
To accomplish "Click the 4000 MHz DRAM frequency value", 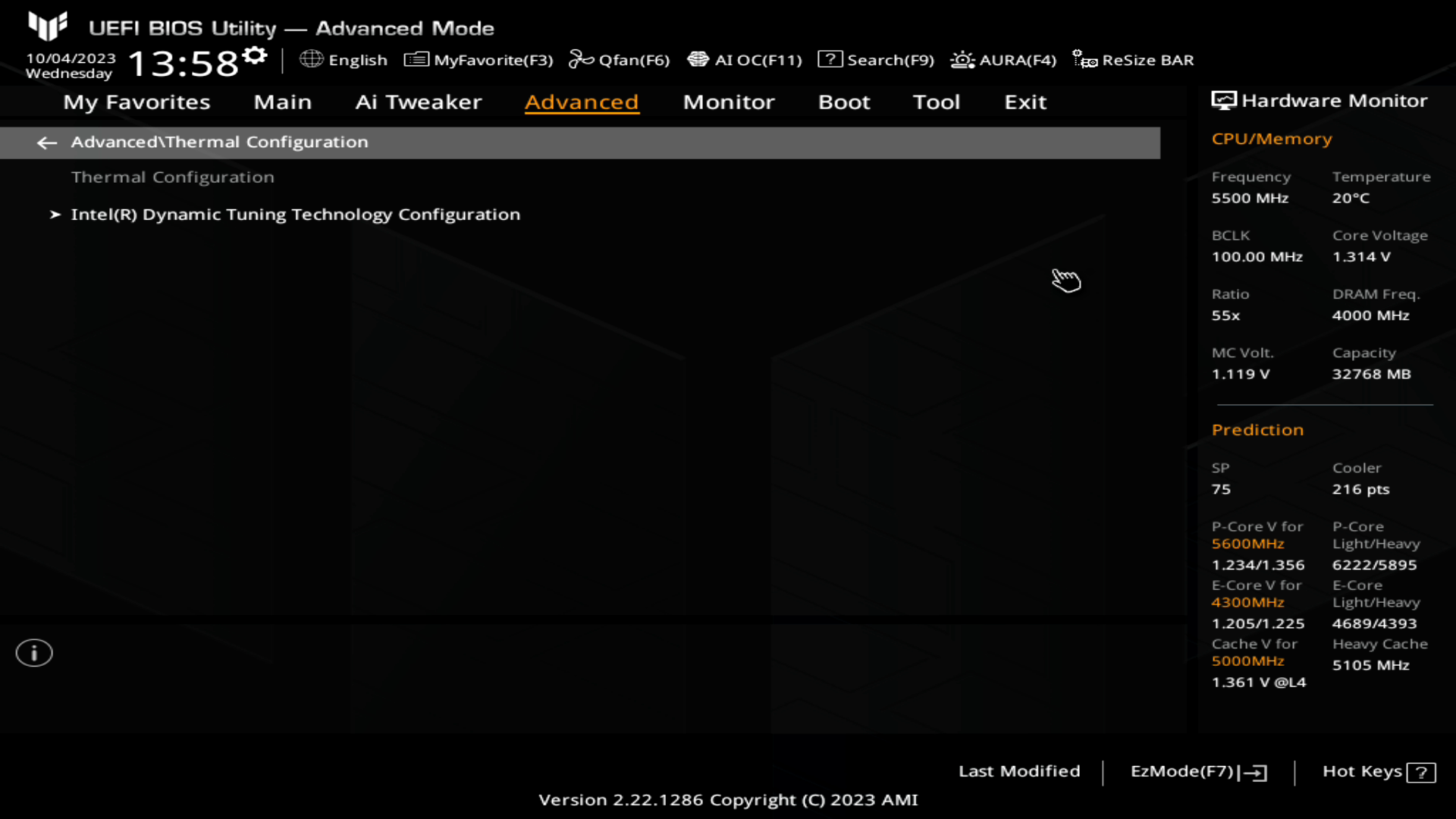I will point(1370,315).
